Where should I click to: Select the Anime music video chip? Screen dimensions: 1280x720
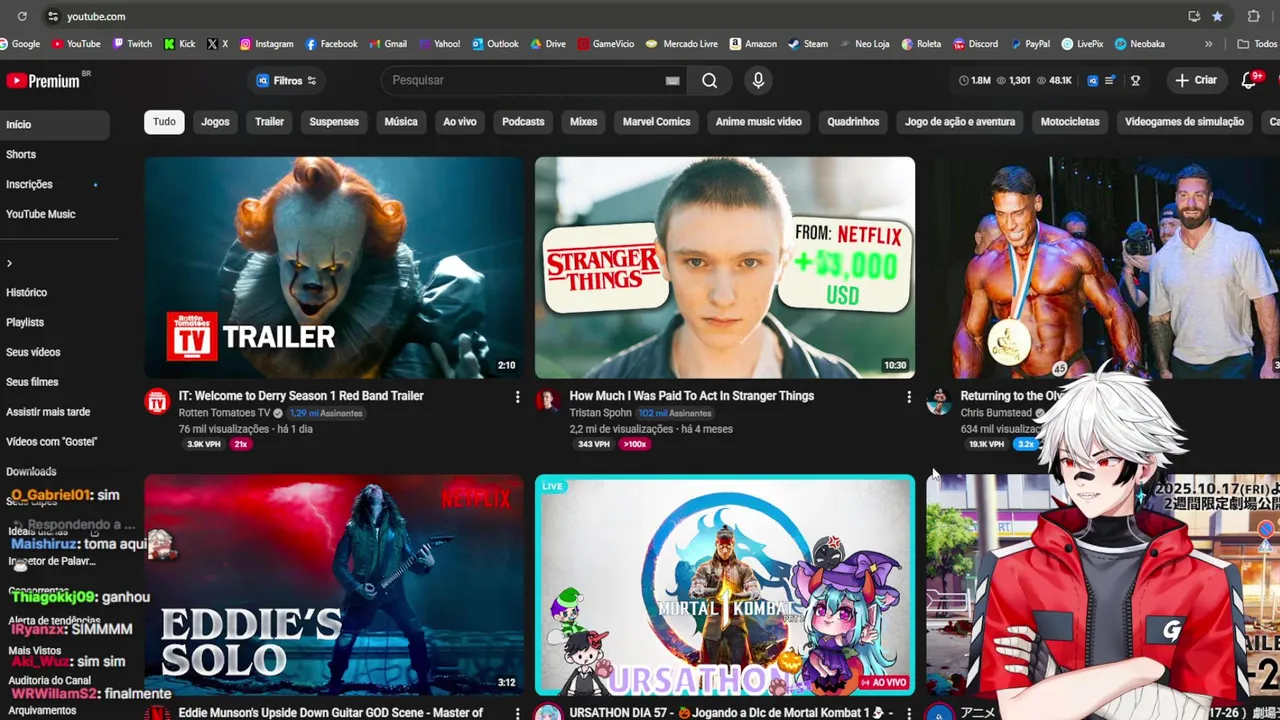click(x=758, y=122)
